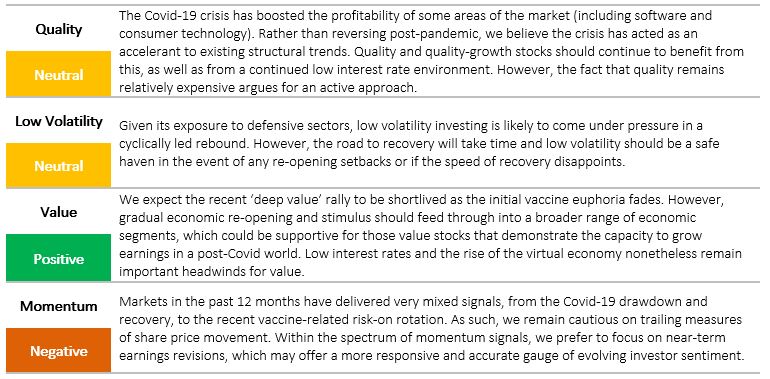Click the Momentum description about mixed signals

432,327
